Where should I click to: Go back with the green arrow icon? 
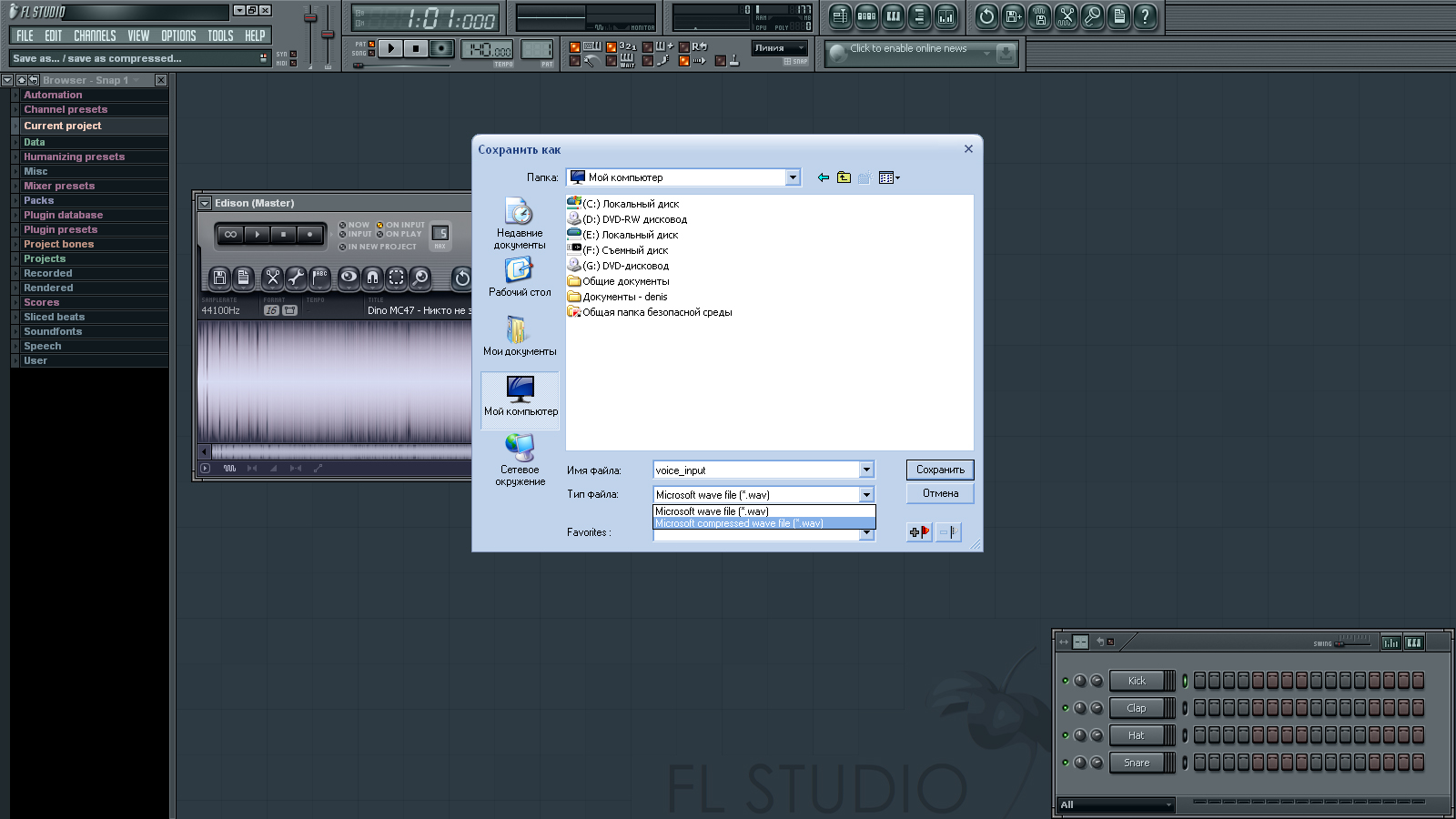pos(823,177)
